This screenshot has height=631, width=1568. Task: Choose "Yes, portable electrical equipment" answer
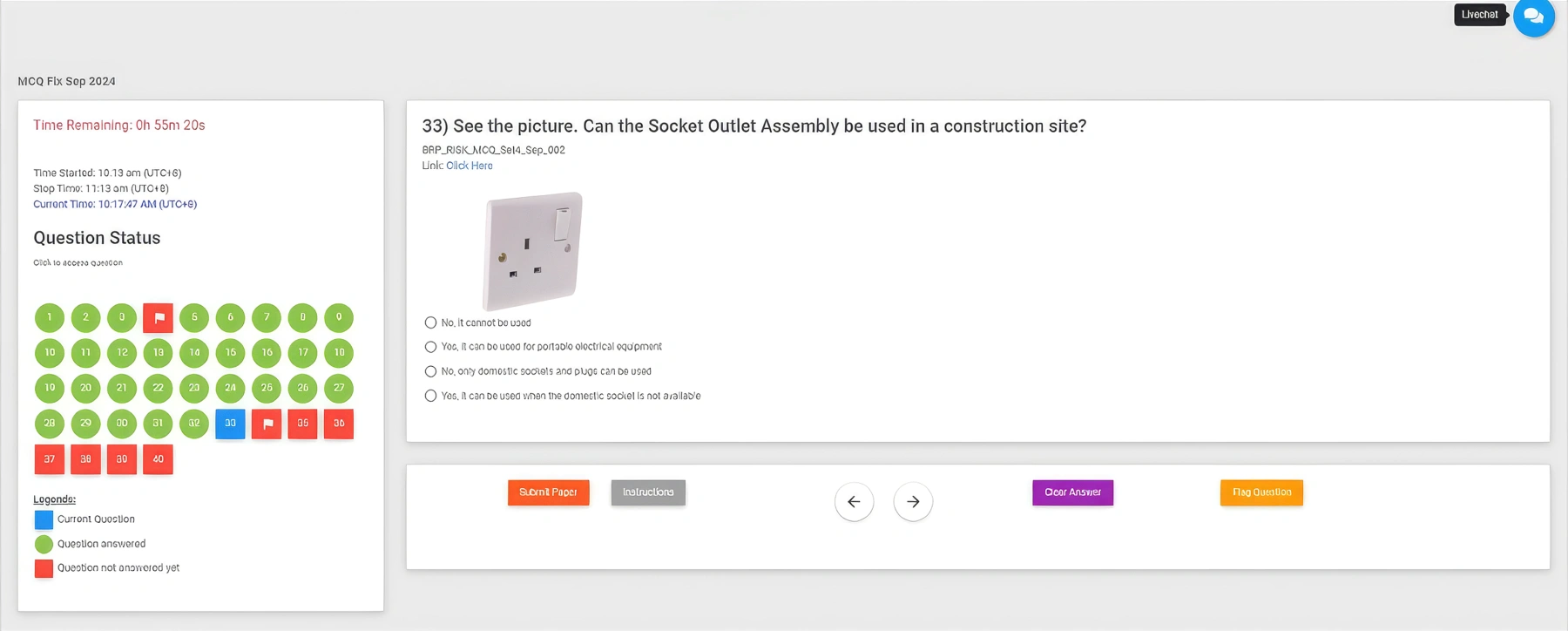pyautogui.click(x=430, y=347)
